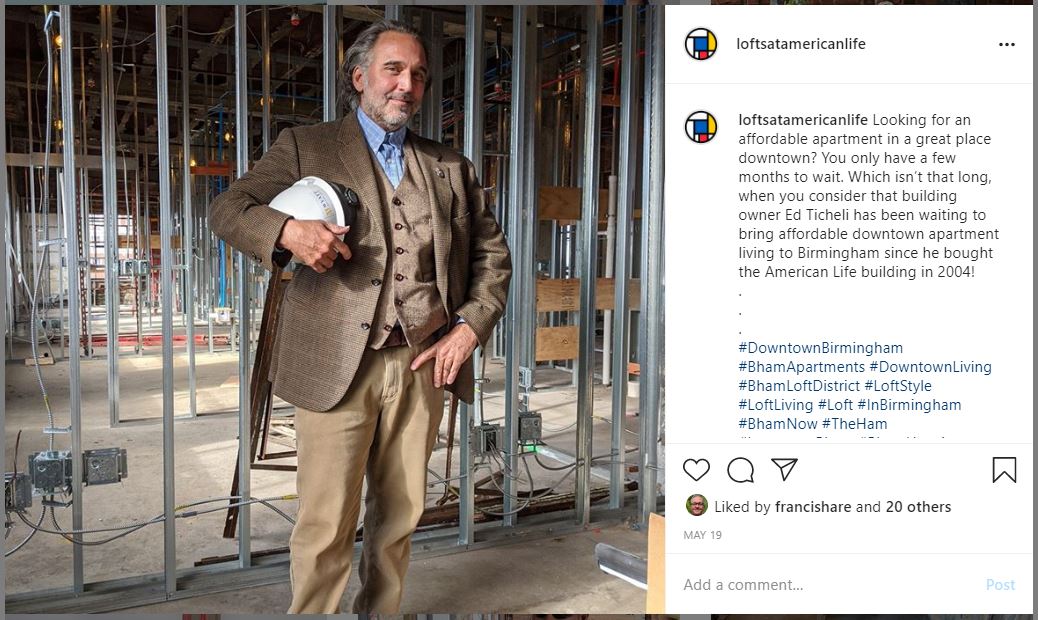1038x620 pixels.
Task: Save post with the bookmark icon
Action: pos(1004,470)
